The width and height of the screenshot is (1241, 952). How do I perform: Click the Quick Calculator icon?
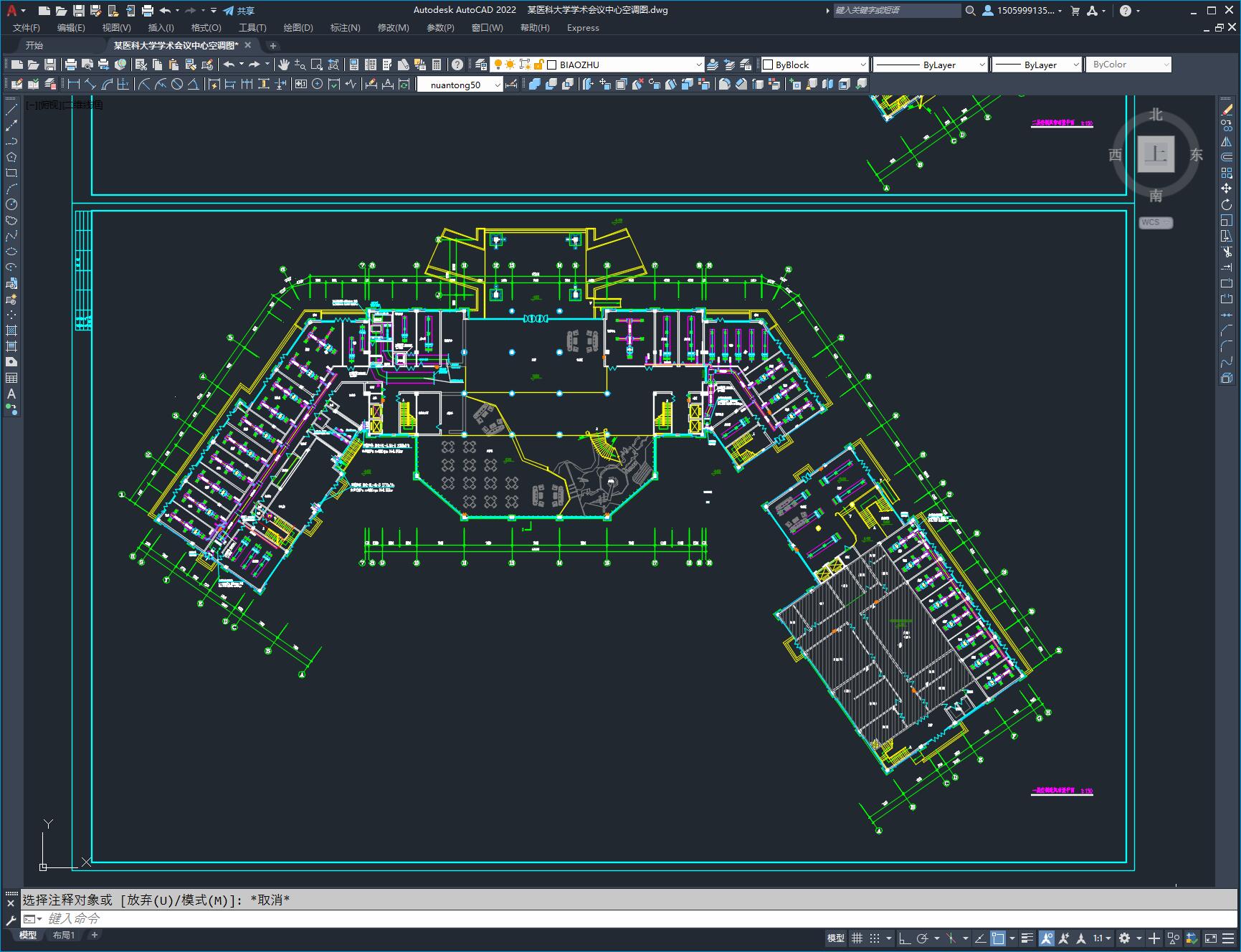[x=437, y=65]
